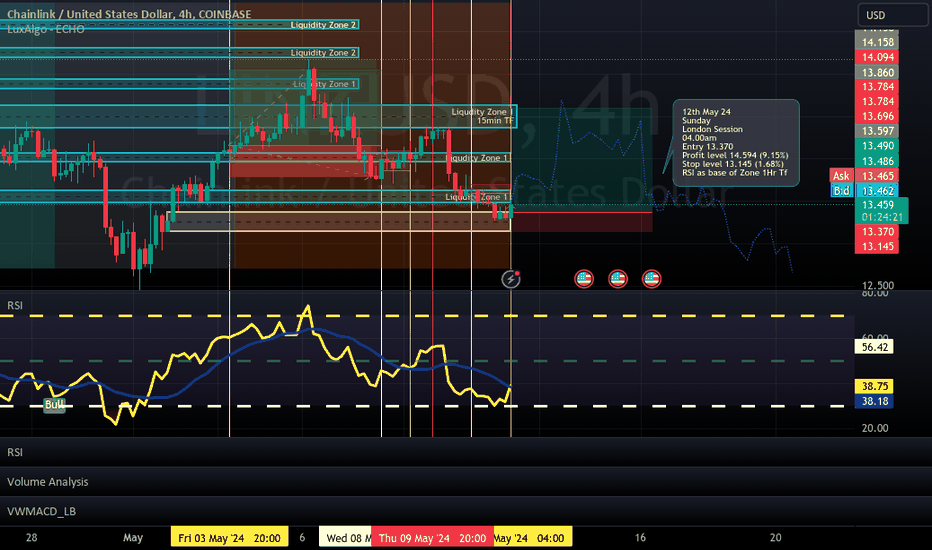Open the USD currency dropdown

point(892,15)
